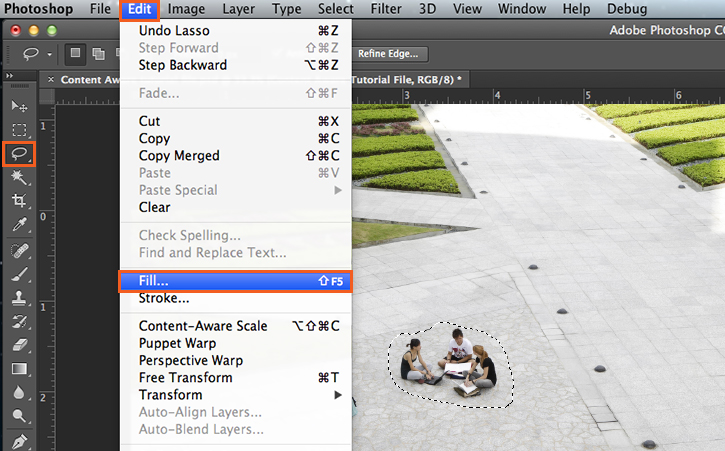Select the Eraser tool
The width and height of the screenshot is (725, 451).
click(18, 345)
